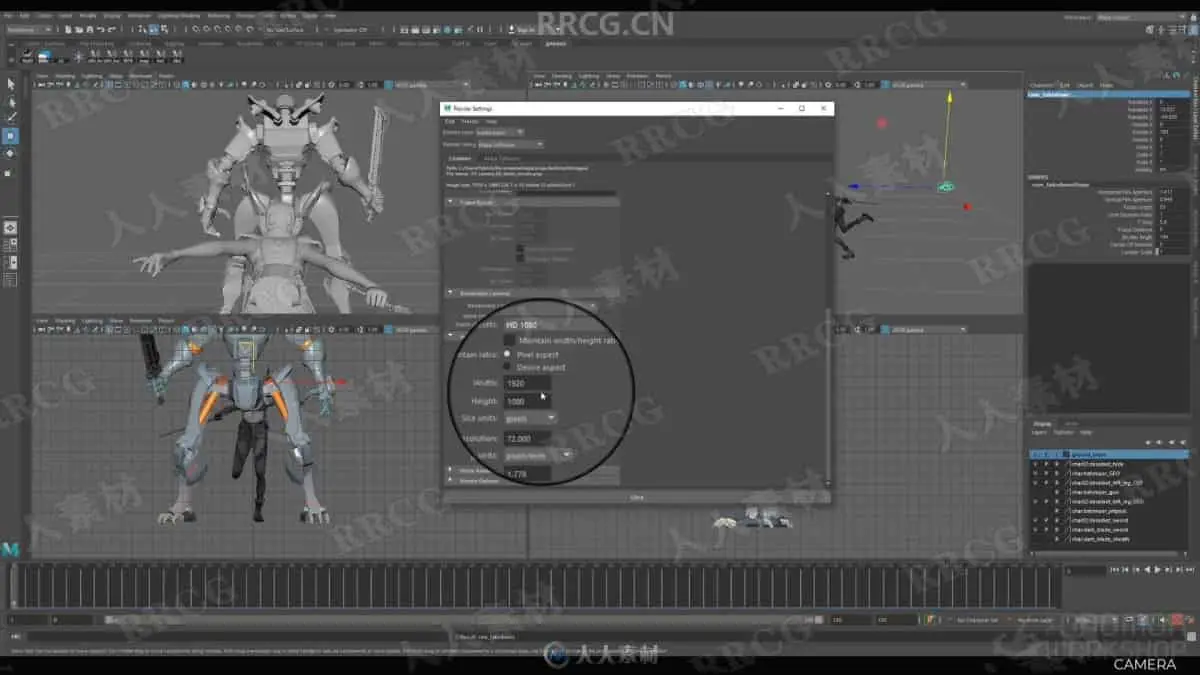Switch to Maya Software tab
The image size is (1200, 675).
click(x=501, y=158)
